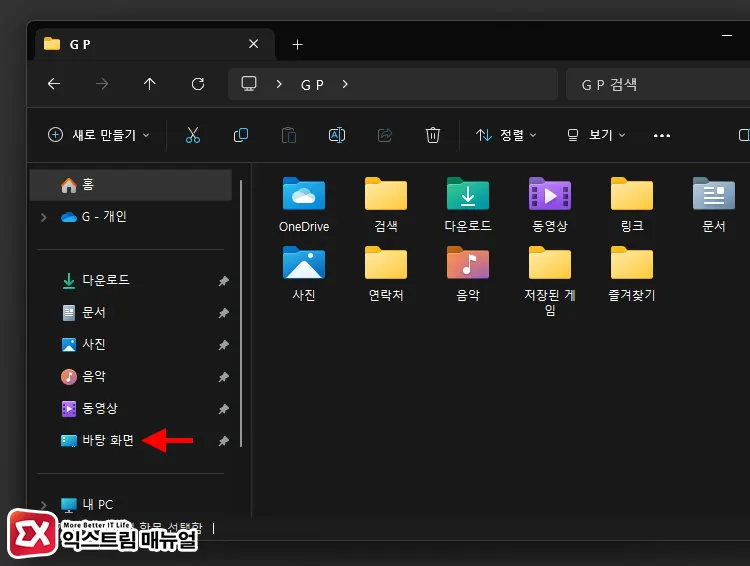This screenshot has width=750, height=566.
Task: Click the pin icon beside 사진
Action: coord(223,345)
